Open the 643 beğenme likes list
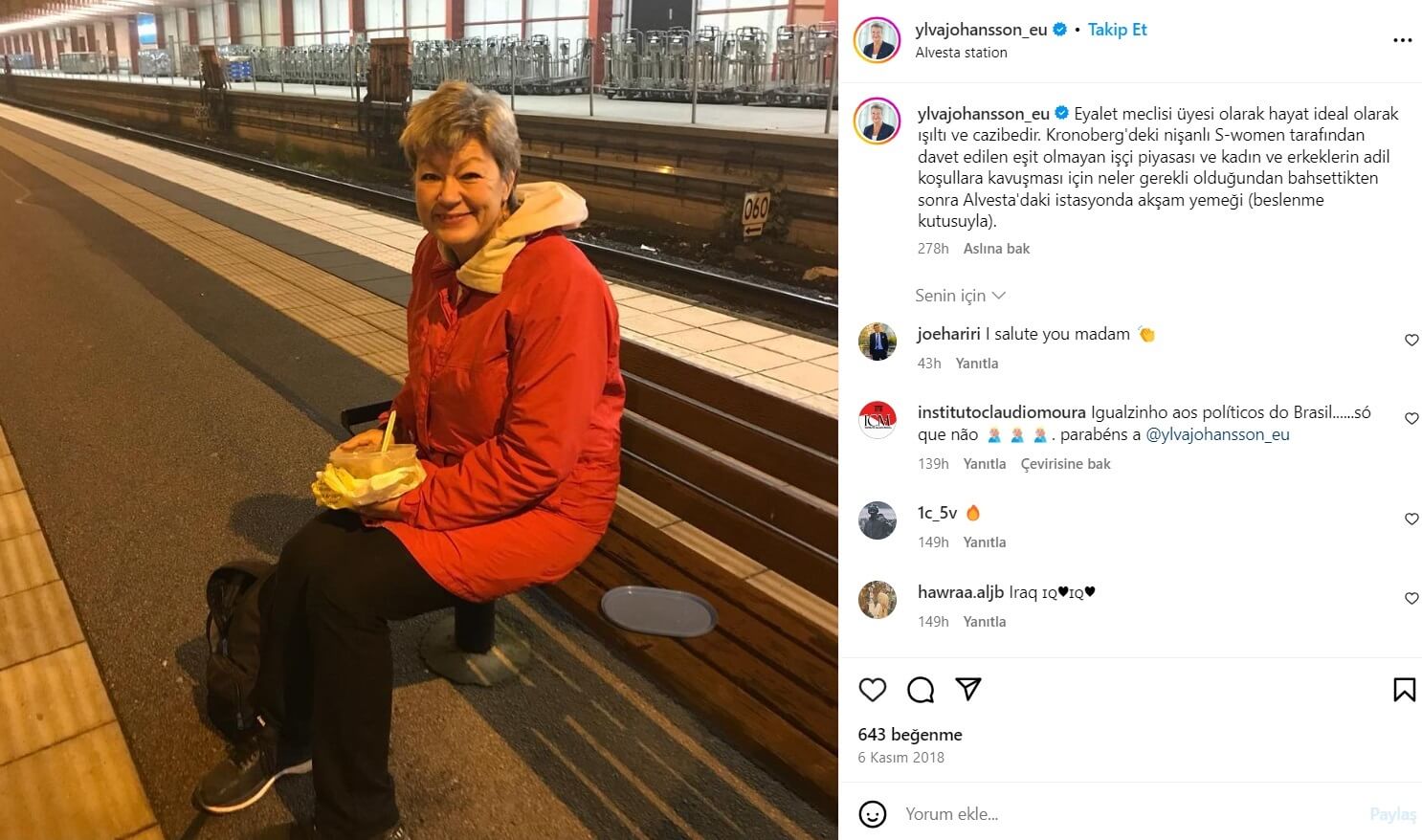 click(x=910, y=735)
